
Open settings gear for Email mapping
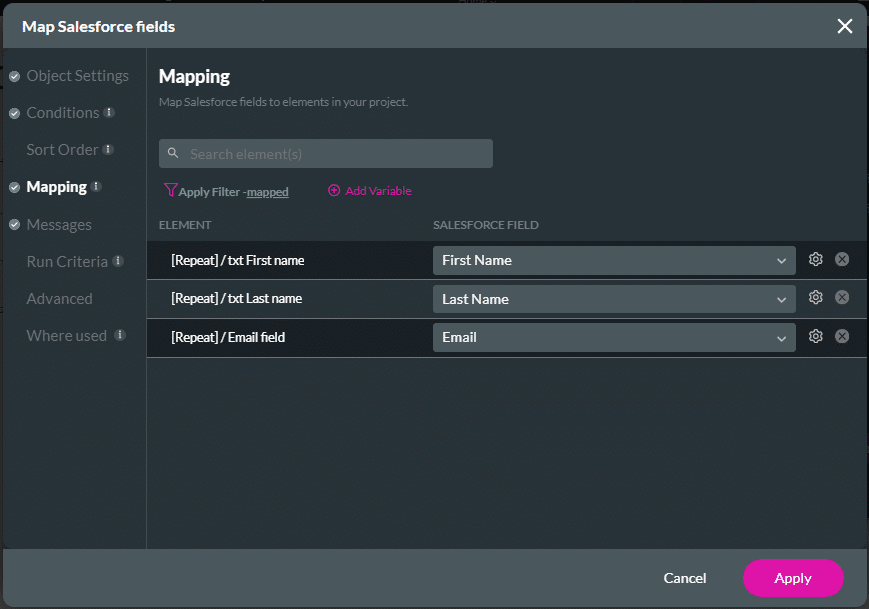(x=815, y=337)
